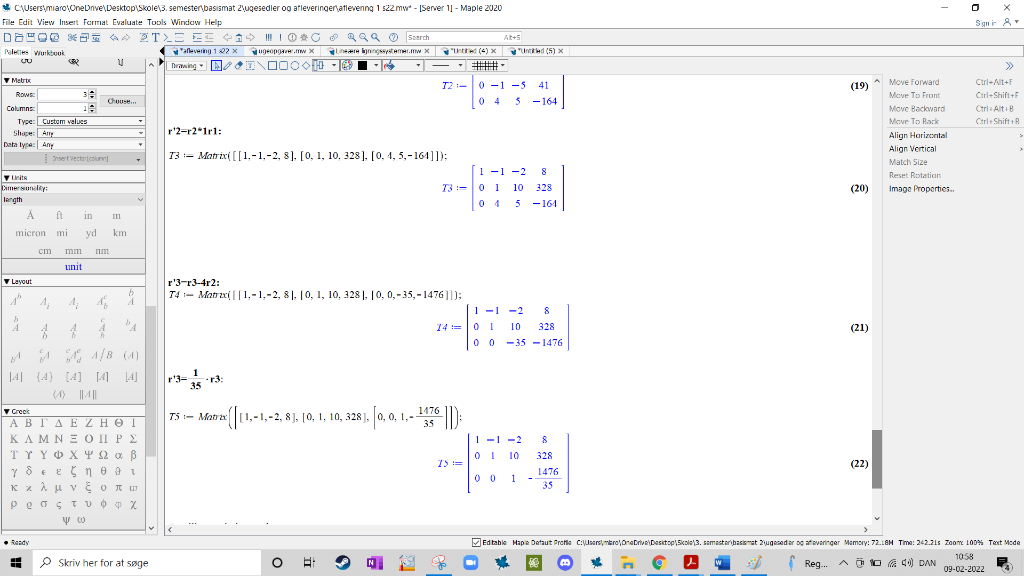1024x576 pixels.
Task: Select the diamond drawing tool
Action: [x=306, y=66]
